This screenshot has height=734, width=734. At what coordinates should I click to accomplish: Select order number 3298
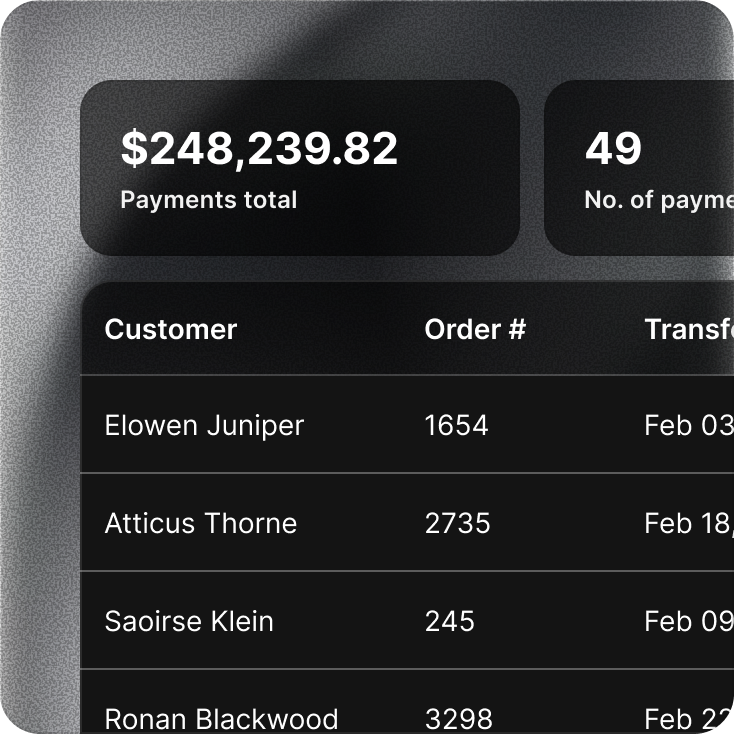click(458, 719)
